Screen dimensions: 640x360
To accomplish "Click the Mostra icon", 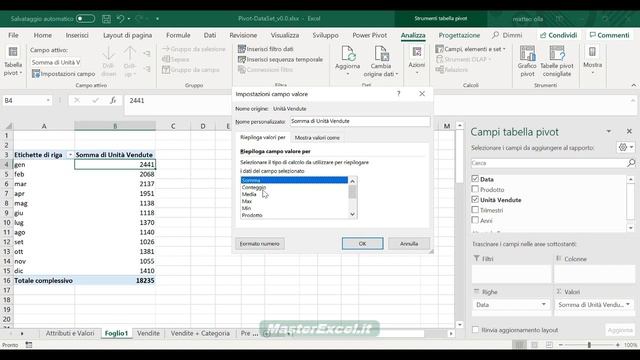I will click(592, 52).
